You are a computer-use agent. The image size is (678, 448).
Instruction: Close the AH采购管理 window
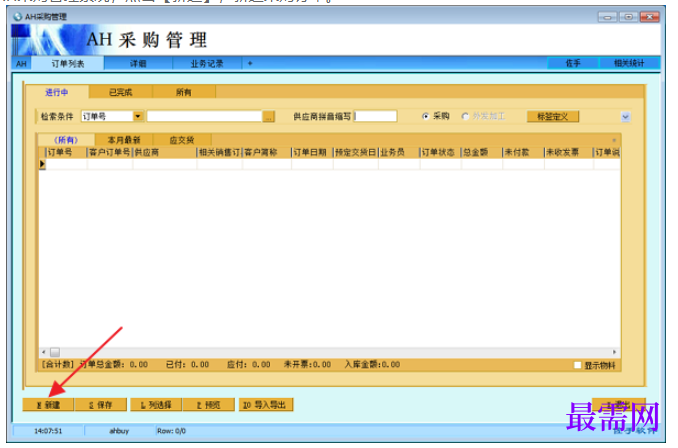(x=649, y=17)
